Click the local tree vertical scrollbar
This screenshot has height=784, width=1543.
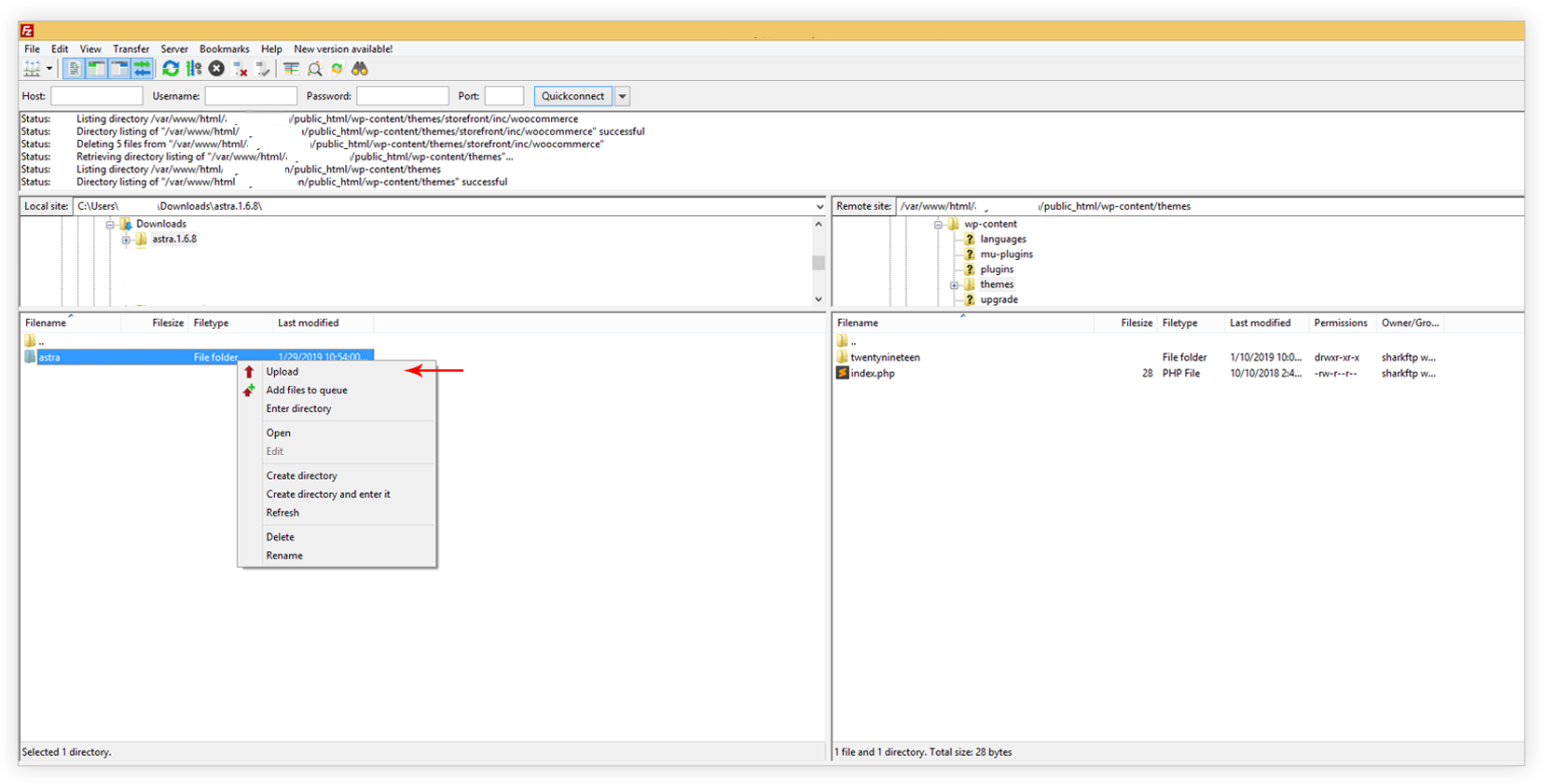[819, 262]
